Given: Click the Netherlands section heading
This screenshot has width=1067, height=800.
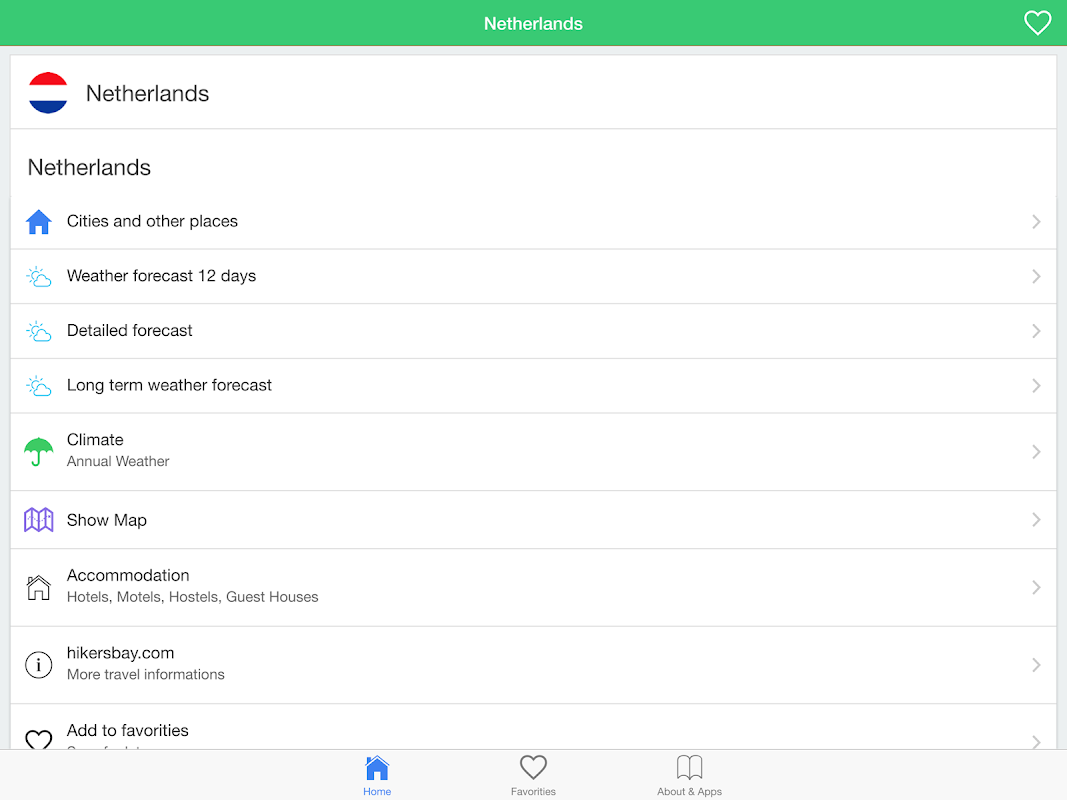Looking at the screenshot, I should (x=89, y=167).
